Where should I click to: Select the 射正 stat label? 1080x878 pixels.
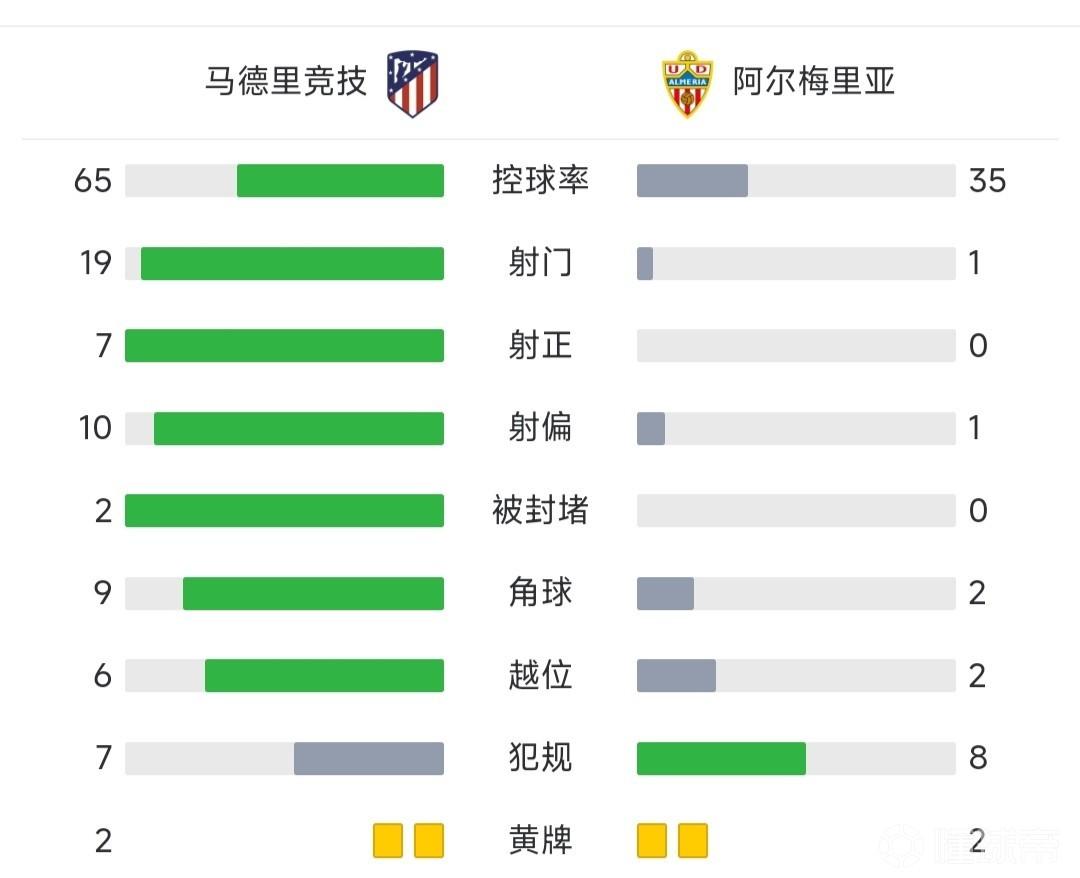click(540, 346)
